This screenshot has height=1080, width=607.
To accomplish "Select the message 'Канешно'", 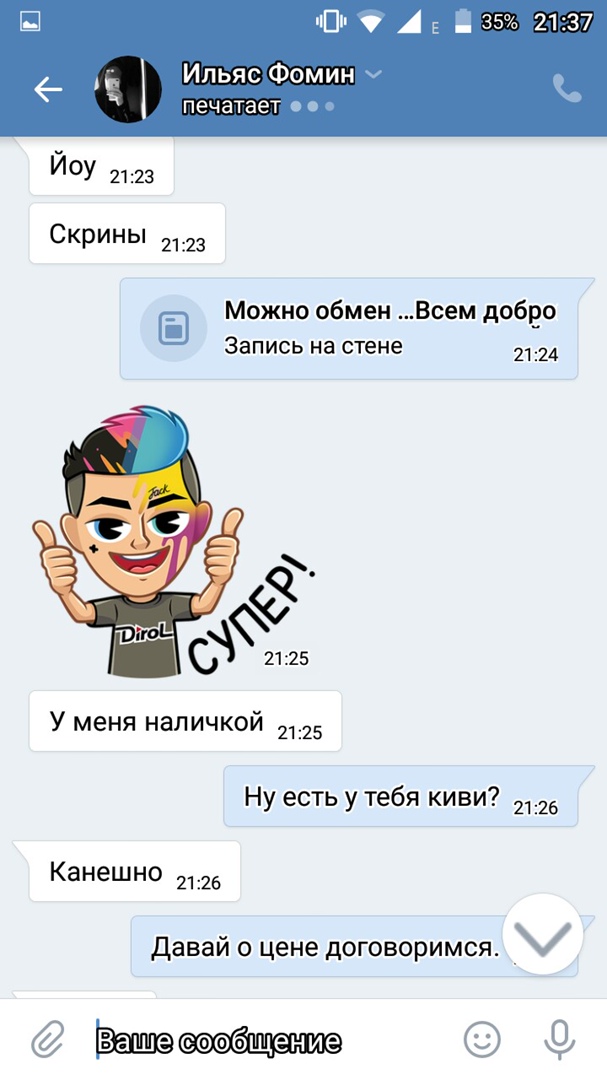I will pyautogui.click(x=134, y=871).
